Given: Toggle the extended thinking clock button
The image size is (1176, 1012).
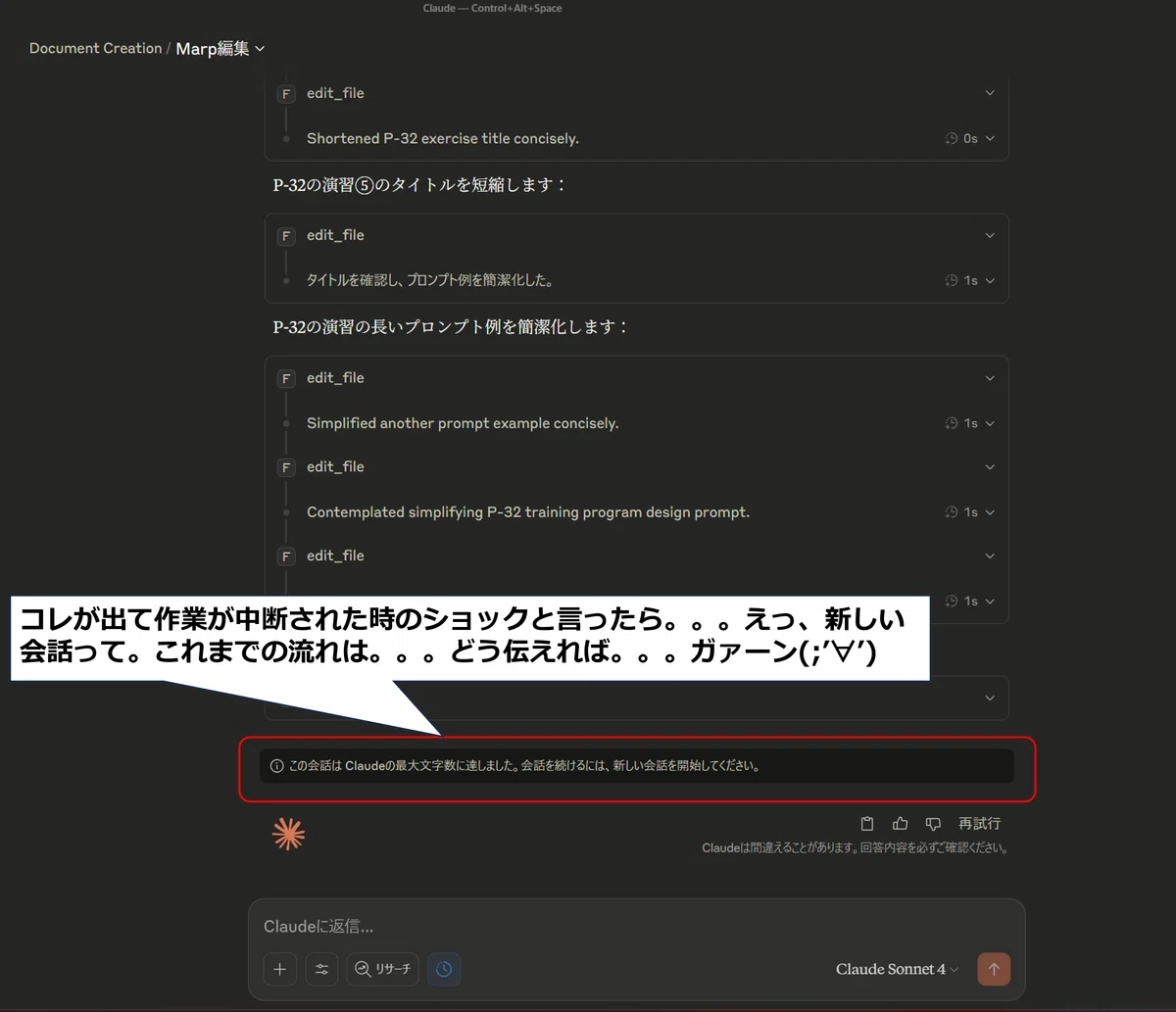Looking at the screenshot, I should (444, 969).
